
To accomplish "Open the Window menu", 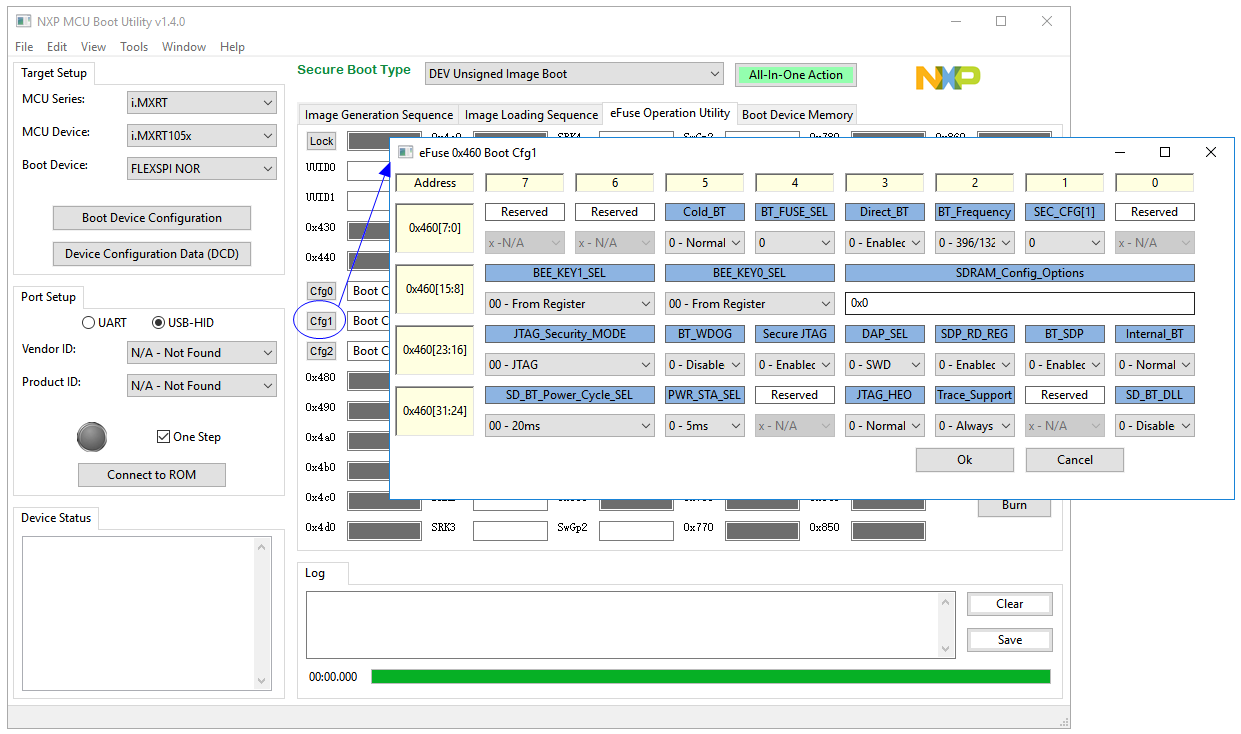I will point(184,47).
